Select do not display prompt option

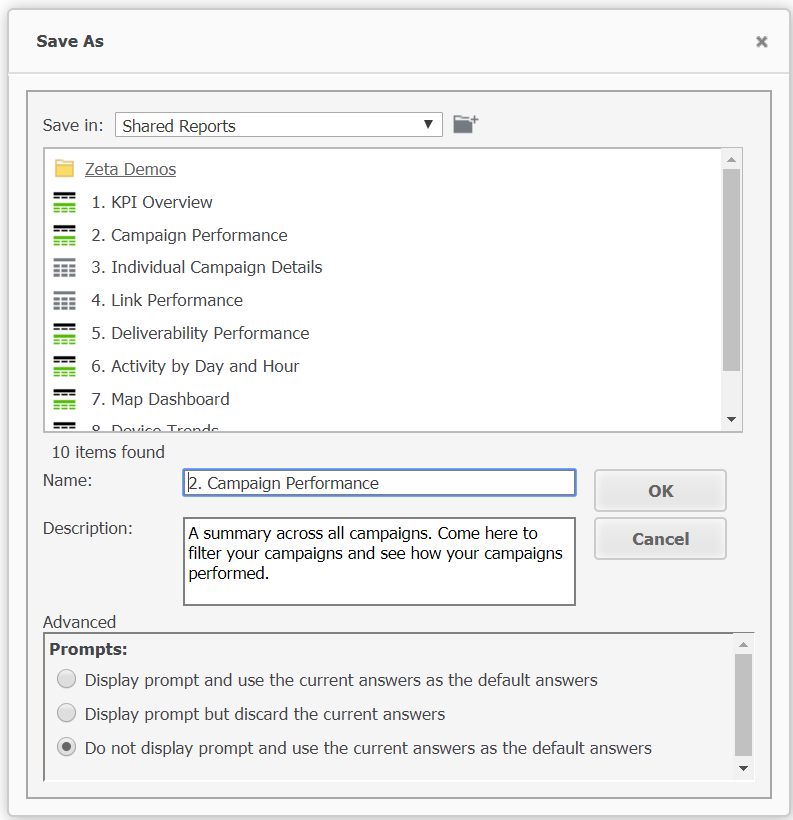click(x=66, y=748)
